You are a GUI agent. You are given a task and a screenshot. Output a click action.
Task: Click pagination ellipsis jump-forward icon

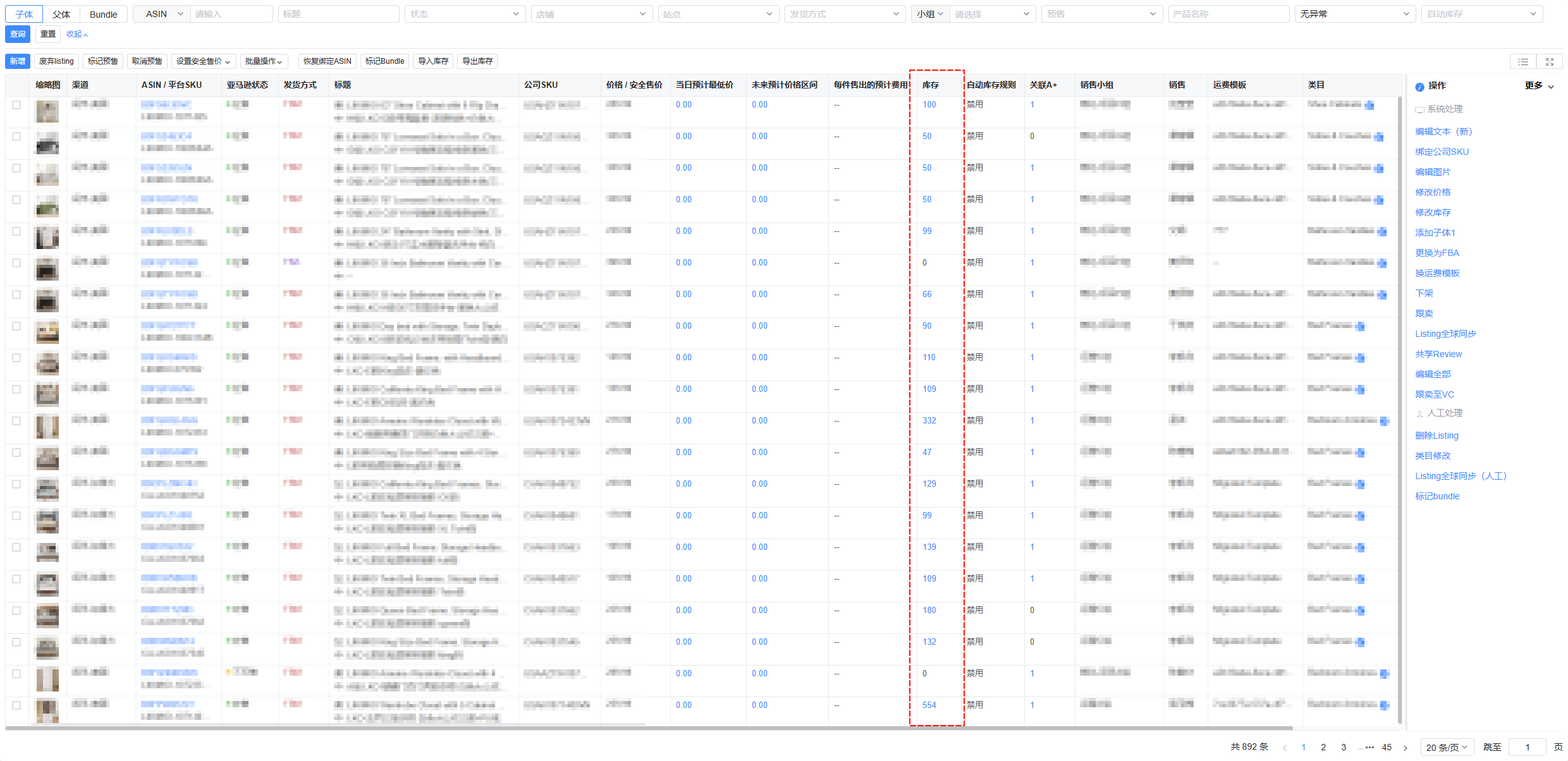click(x=1366, y=747)
